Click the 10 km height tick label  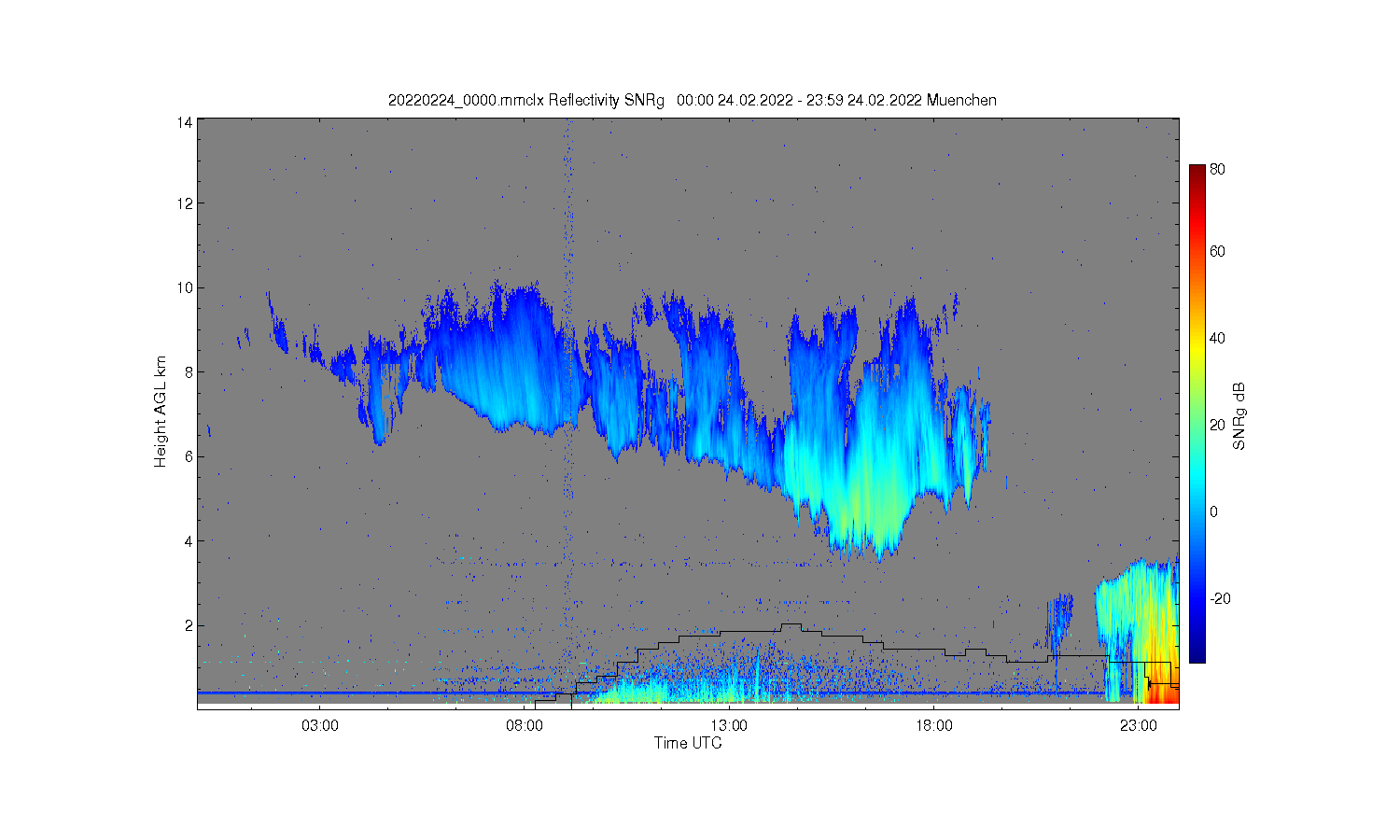click(x=186, y=287)
